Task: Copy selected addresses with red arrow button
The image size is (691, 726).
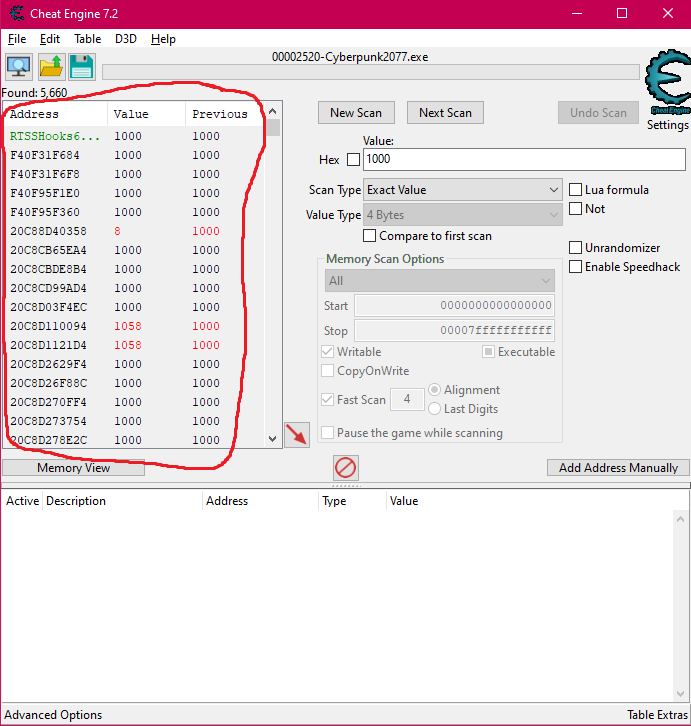Action: pos(297,435)
